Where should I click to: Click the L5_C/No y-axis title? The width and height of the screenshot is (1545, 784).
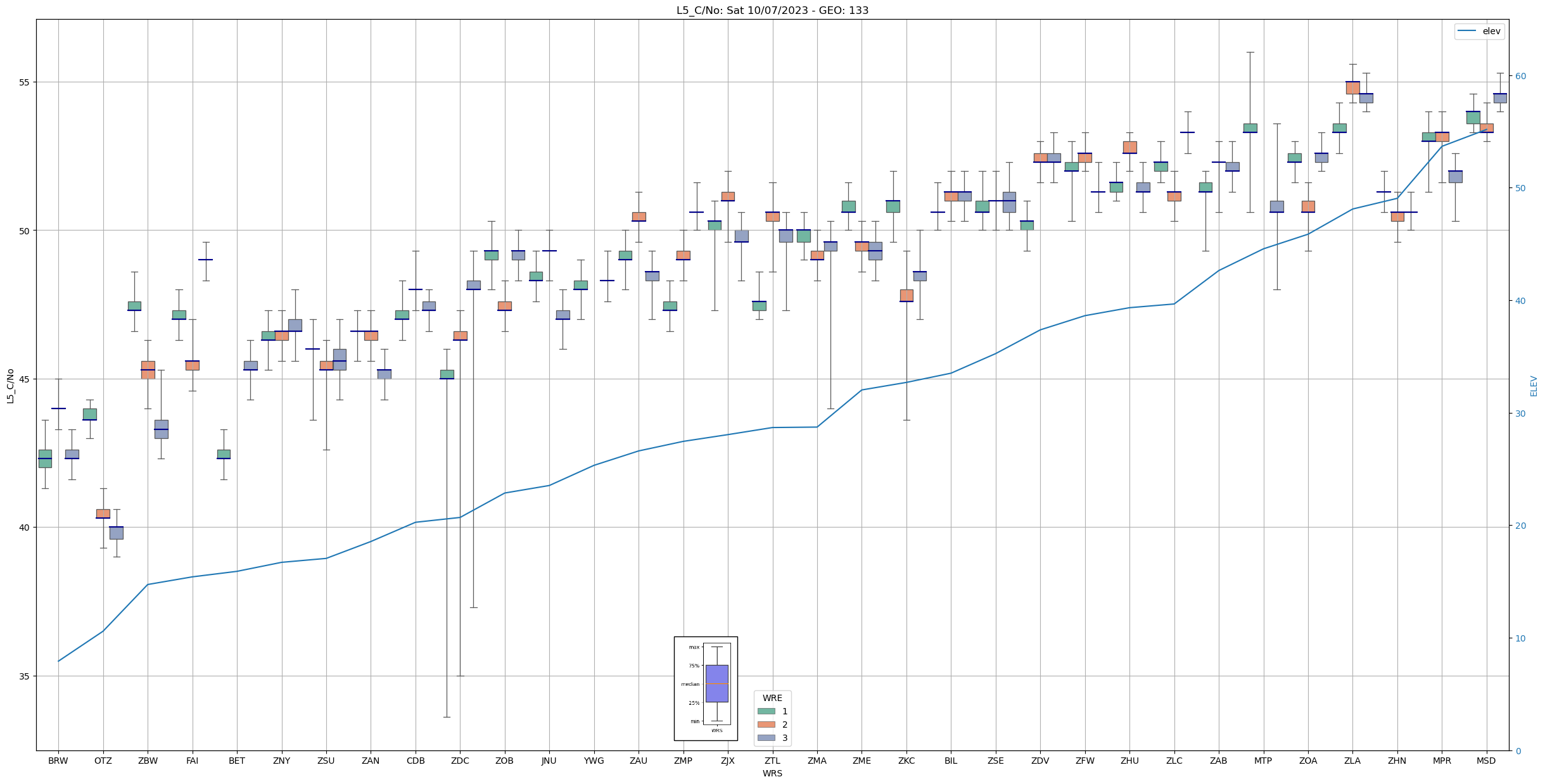(x=10, y=385)
